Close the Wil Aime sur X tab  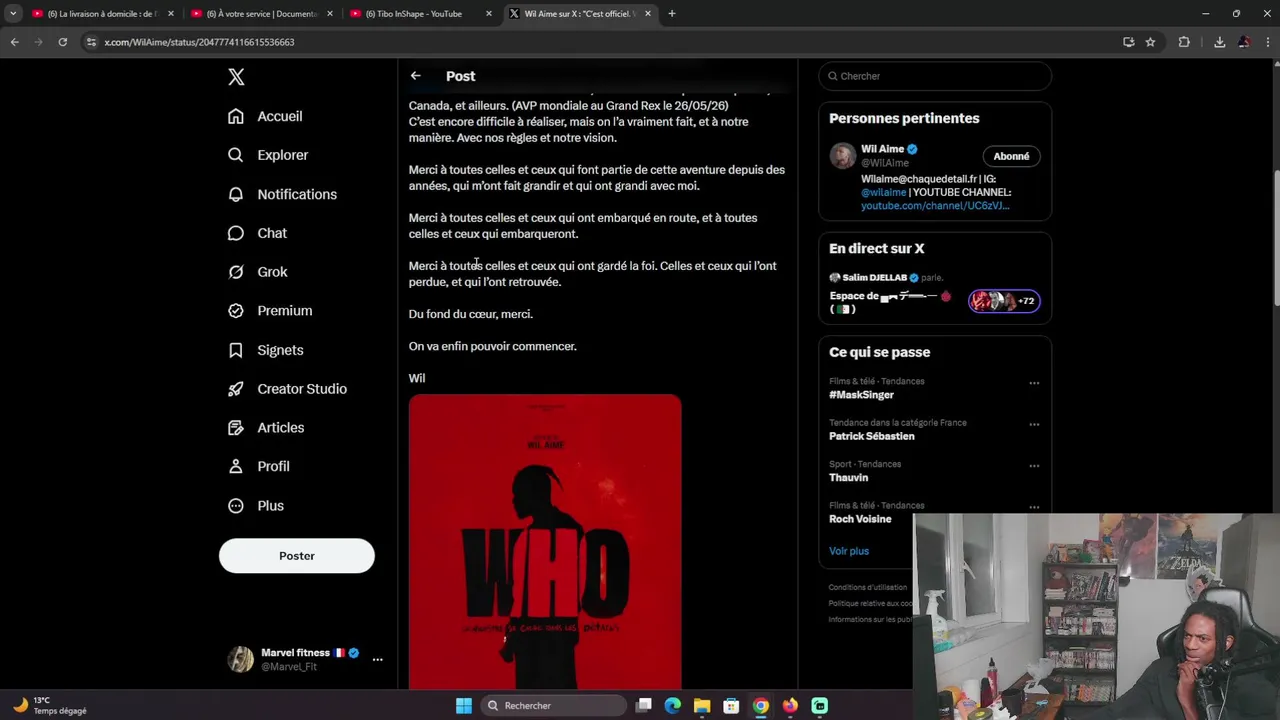(x=648, y=14)
